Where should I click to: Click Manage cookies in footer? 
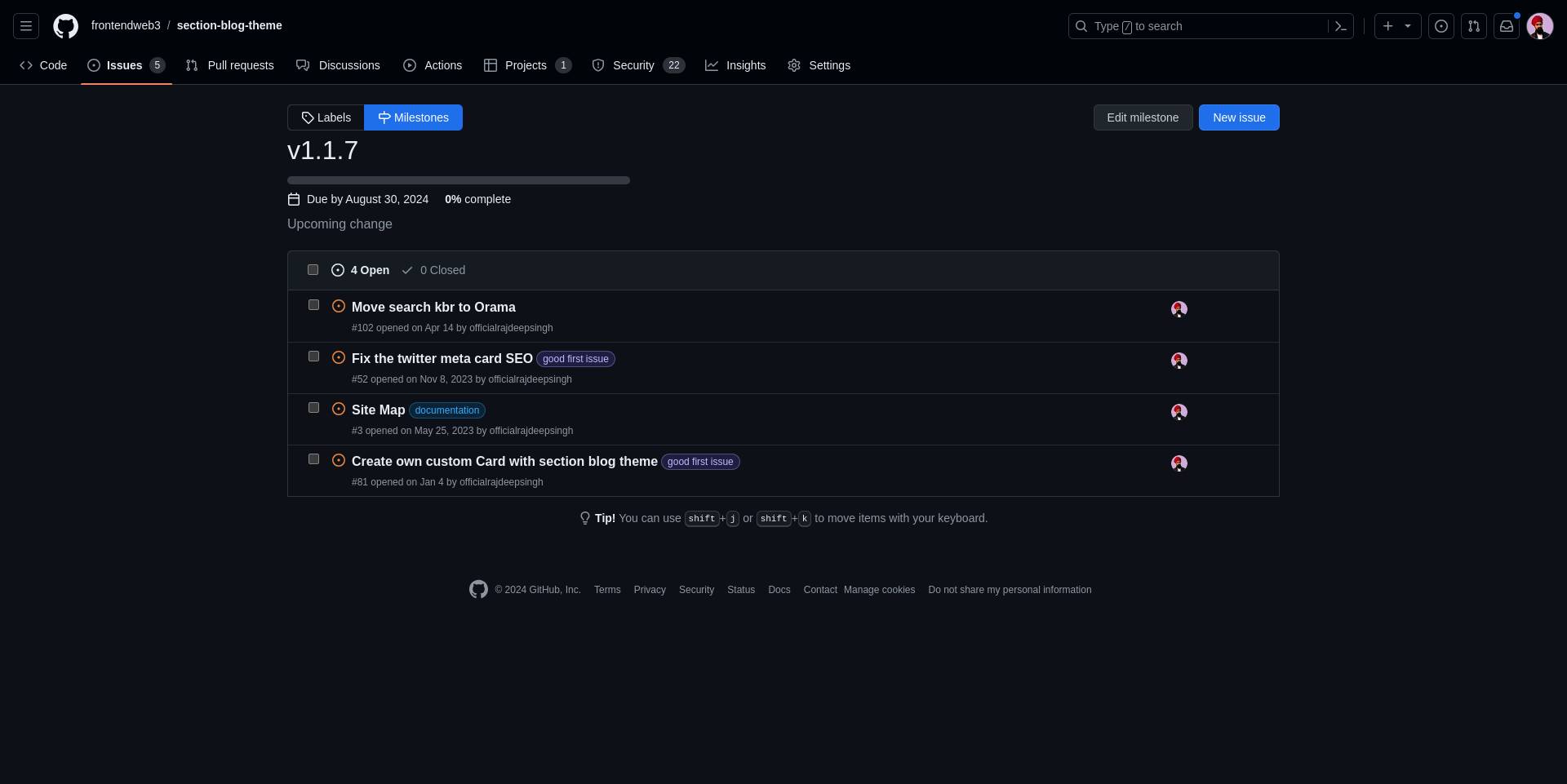point(879,590)
